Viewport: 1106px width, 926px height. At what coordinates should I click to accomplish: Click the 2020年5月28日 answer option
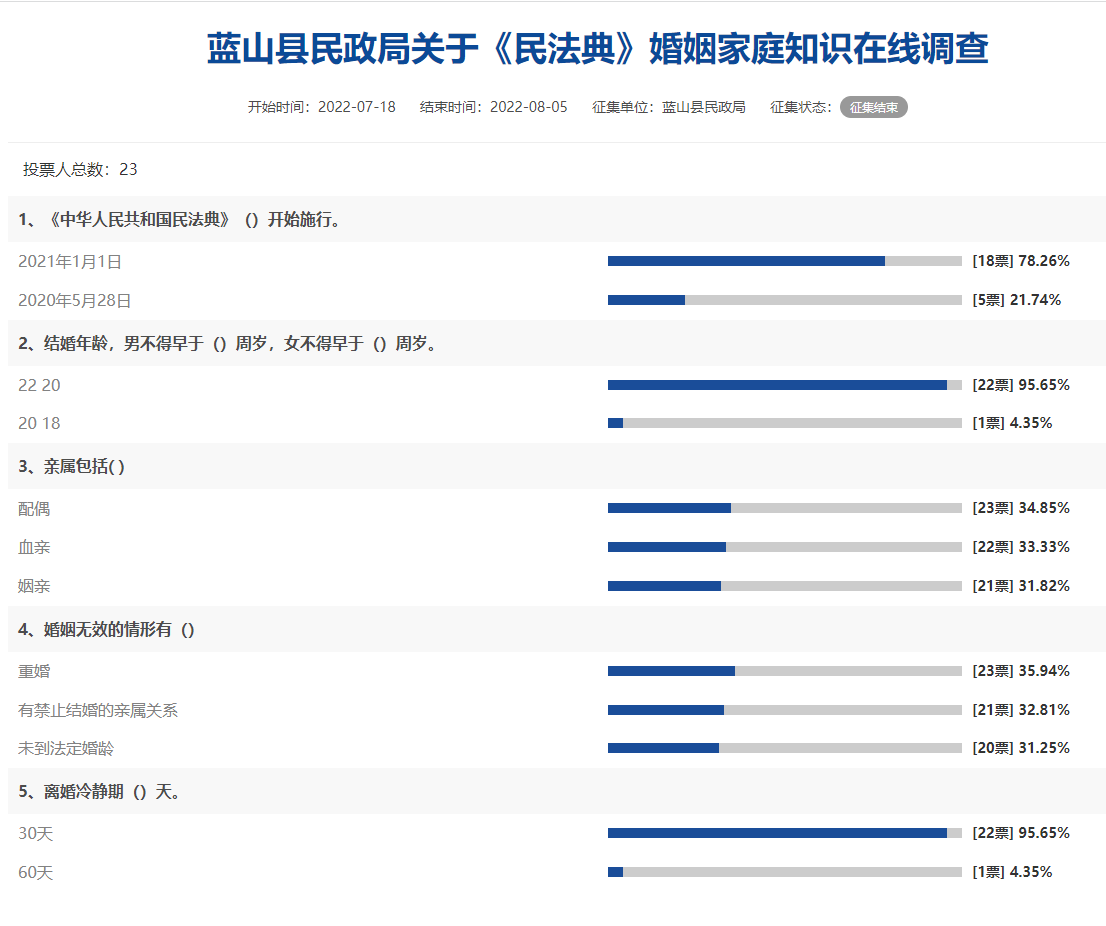coord(75,300)
